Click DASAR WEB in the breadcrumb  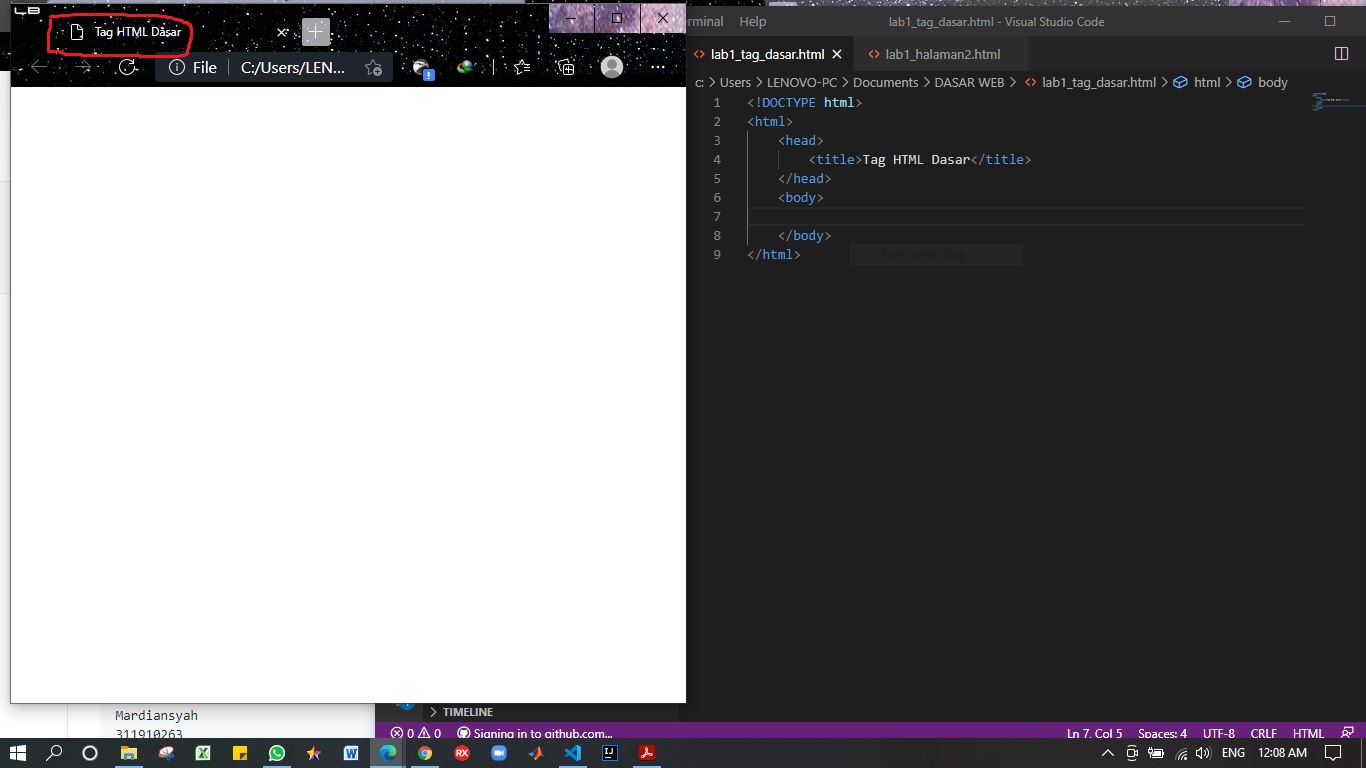tap(969, 82)
